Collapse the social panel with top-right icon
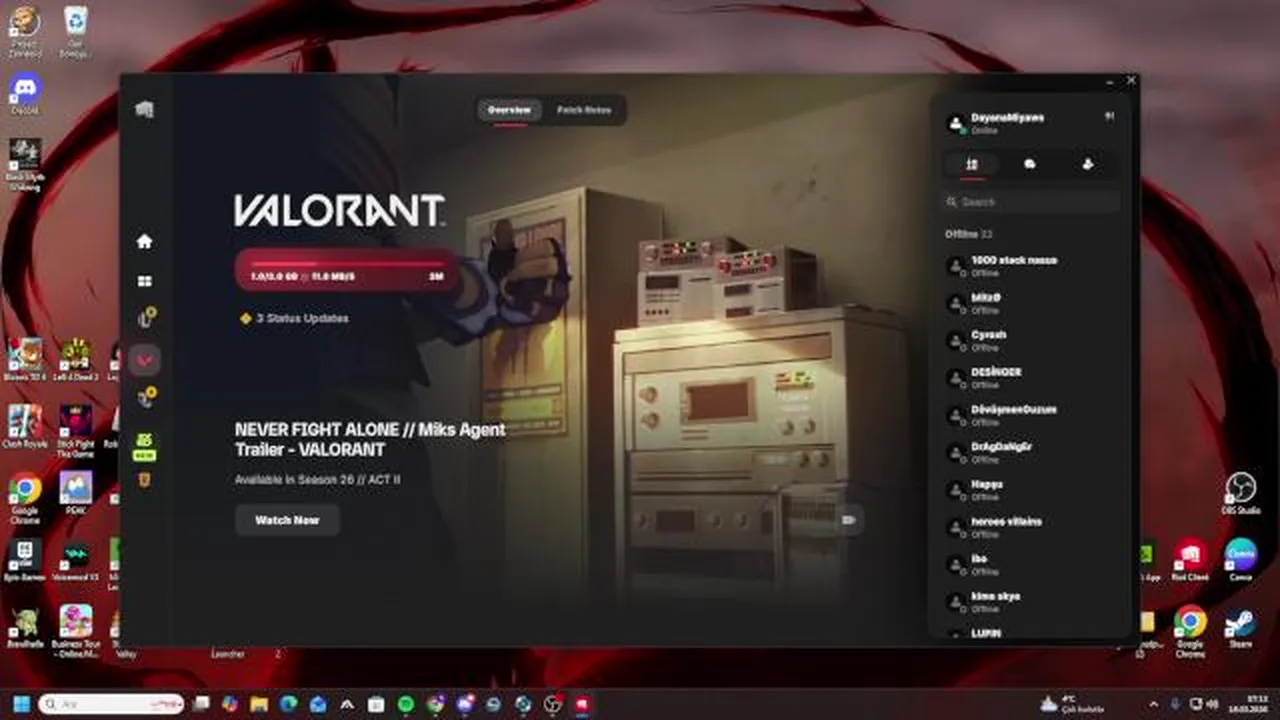Image resolution: width=1280 pixels, height=720 pixels. tap(1109, 117)
